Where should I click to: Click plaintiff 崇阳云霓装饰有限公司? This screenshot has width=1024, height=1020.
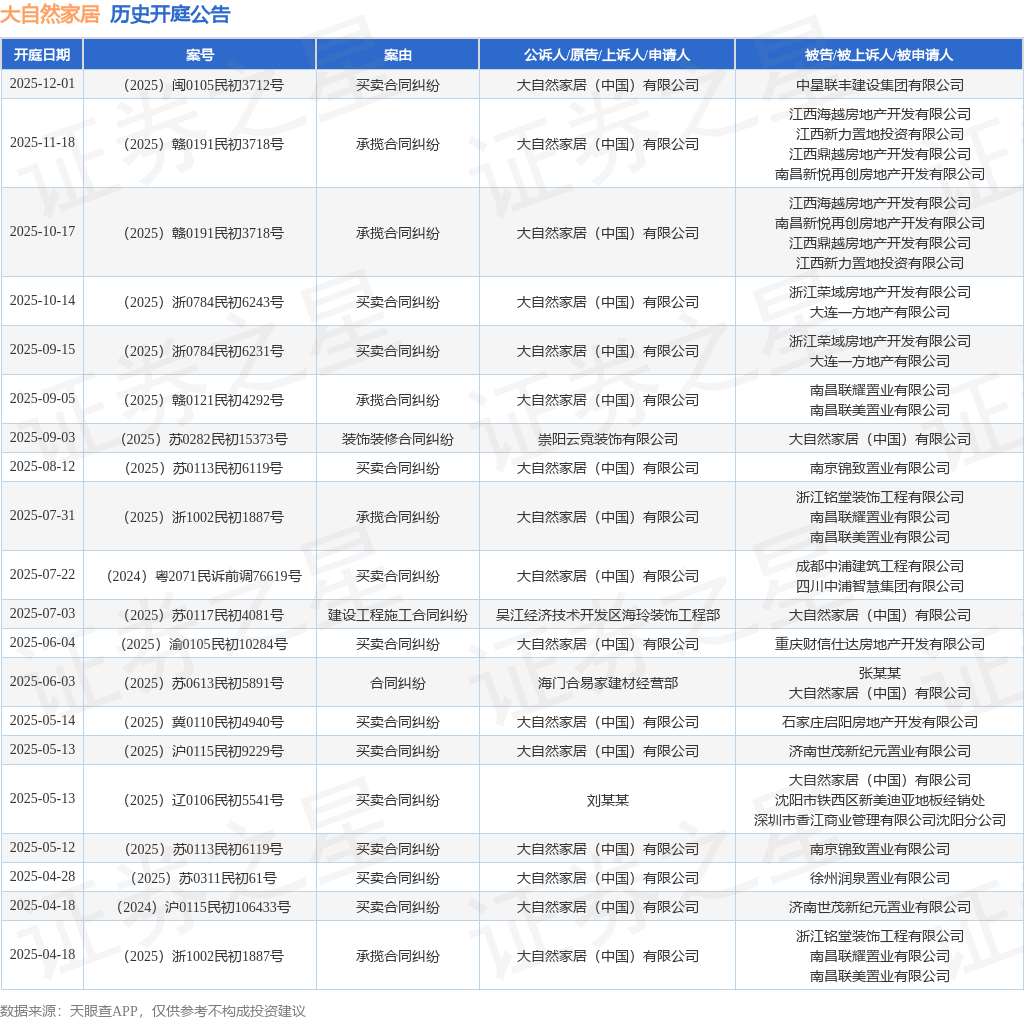click(x=607, y=439)
